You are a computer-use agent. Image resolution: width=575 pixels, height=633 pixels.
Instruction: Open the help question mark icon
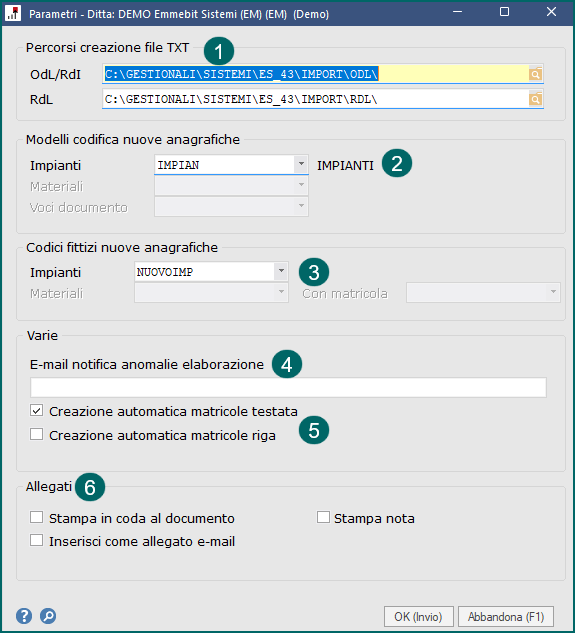pos(24,616)
